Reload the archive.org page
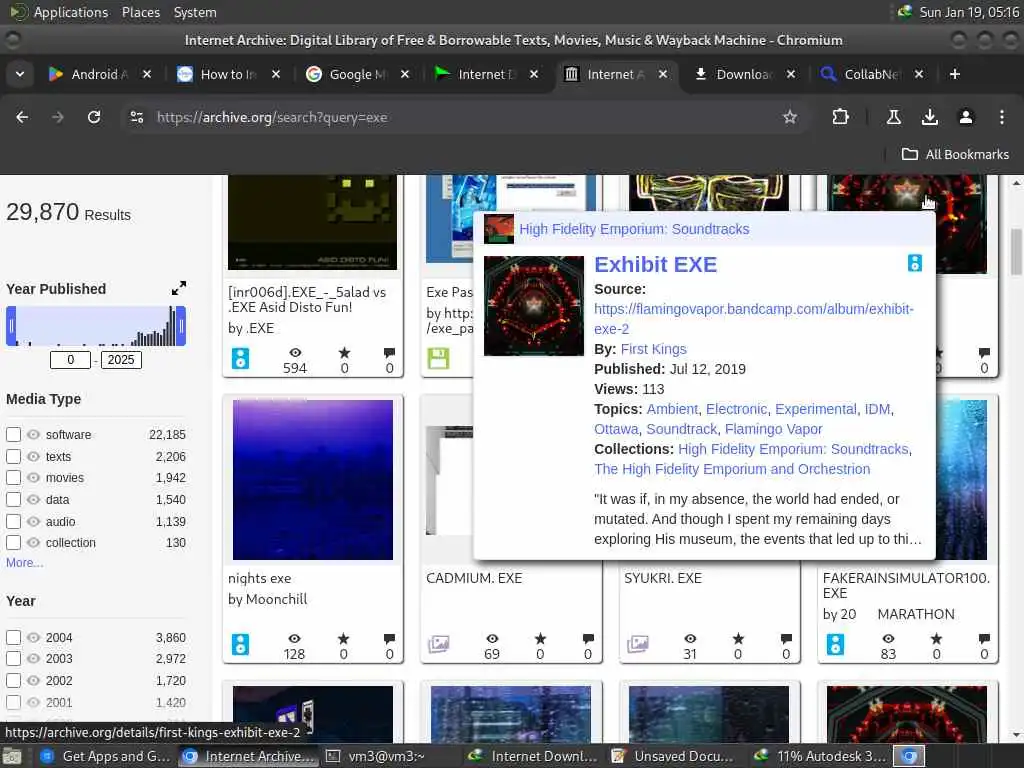1024x768 pixels. click(x=94, y=117)
